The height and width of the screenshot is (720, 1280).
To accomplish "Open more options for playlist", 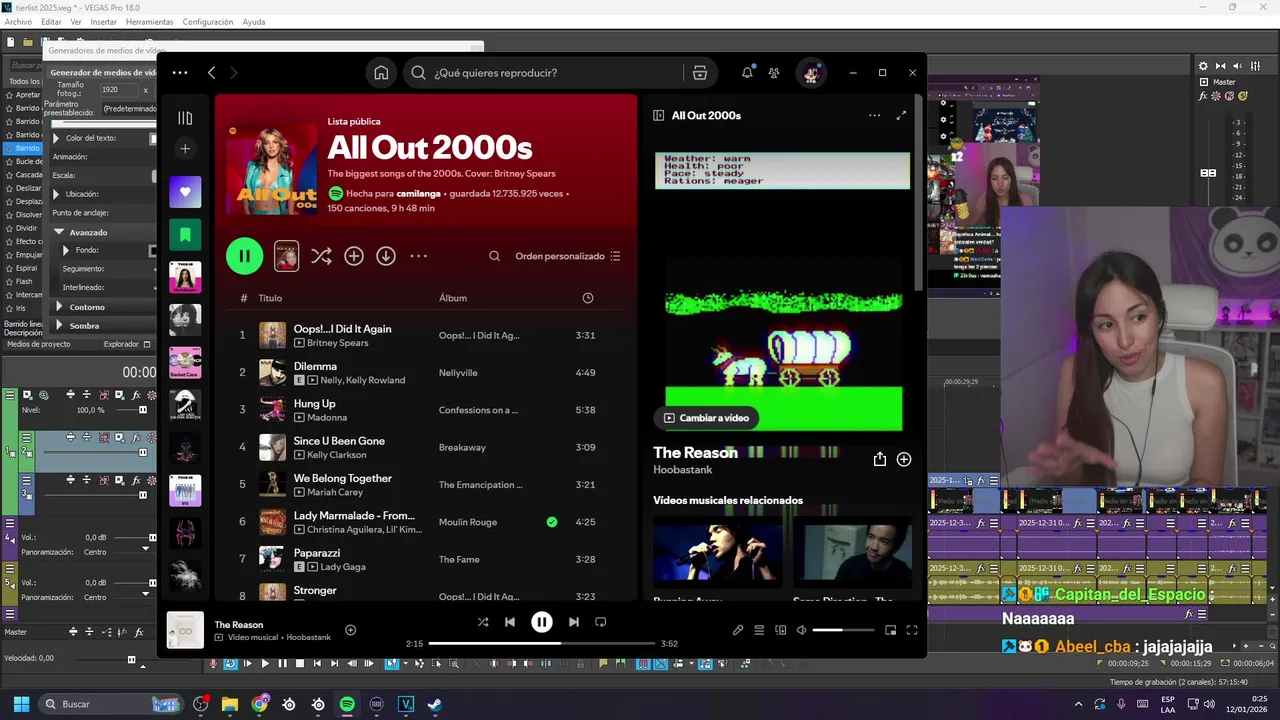I will [x=419, y=256].
